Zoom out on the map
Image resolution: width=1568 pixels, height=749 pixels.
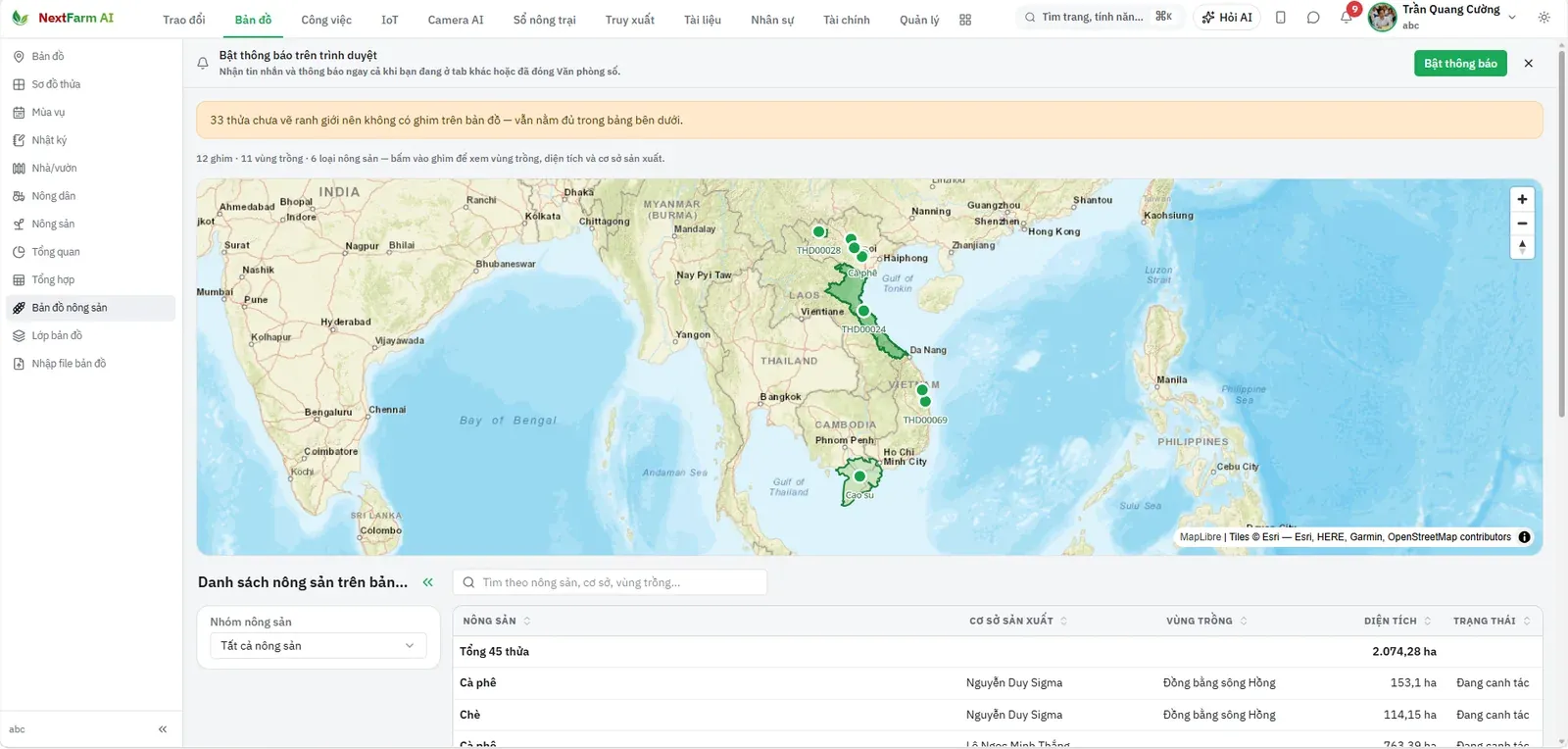click(1522, 224)
